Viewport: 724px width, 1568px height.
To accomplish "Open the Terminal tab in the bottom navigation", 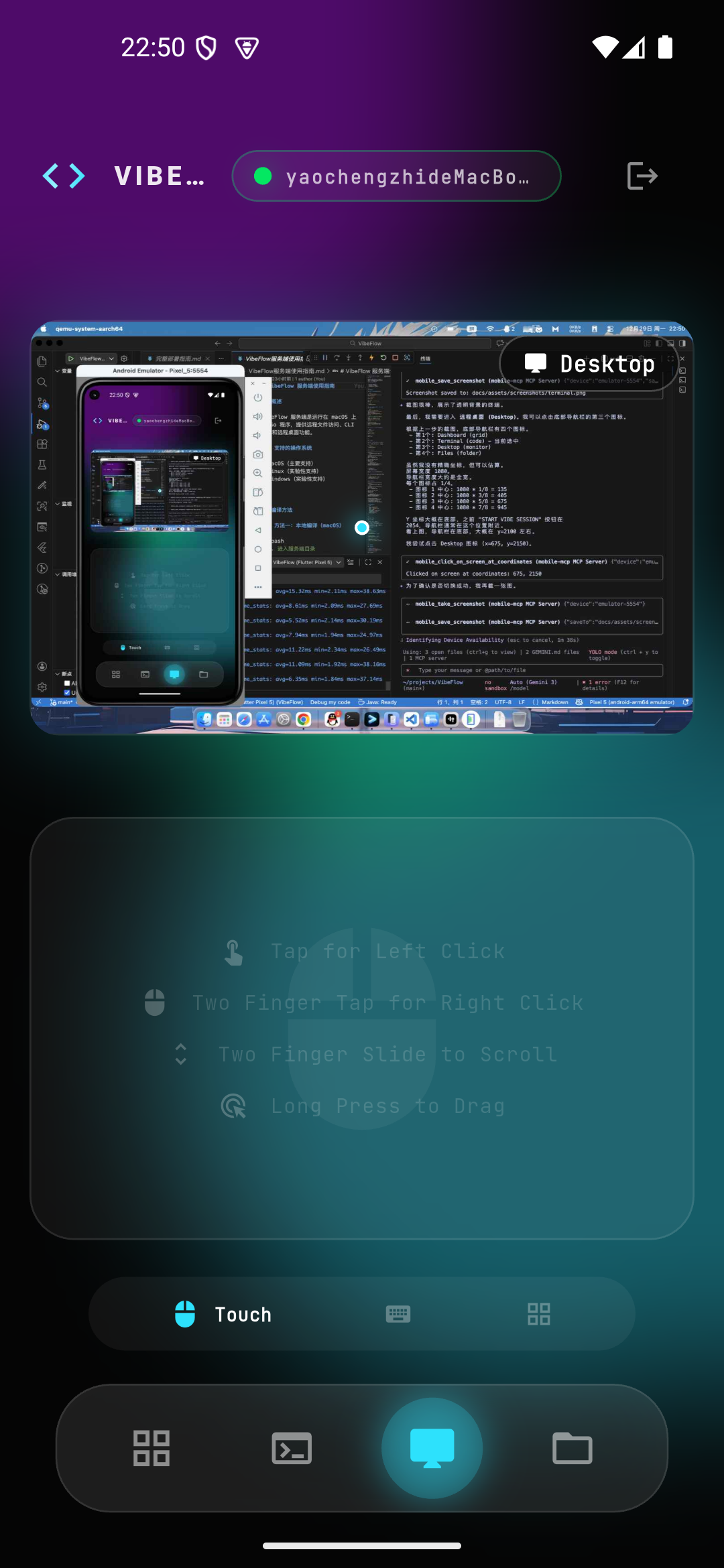I will click(292, 1448).
